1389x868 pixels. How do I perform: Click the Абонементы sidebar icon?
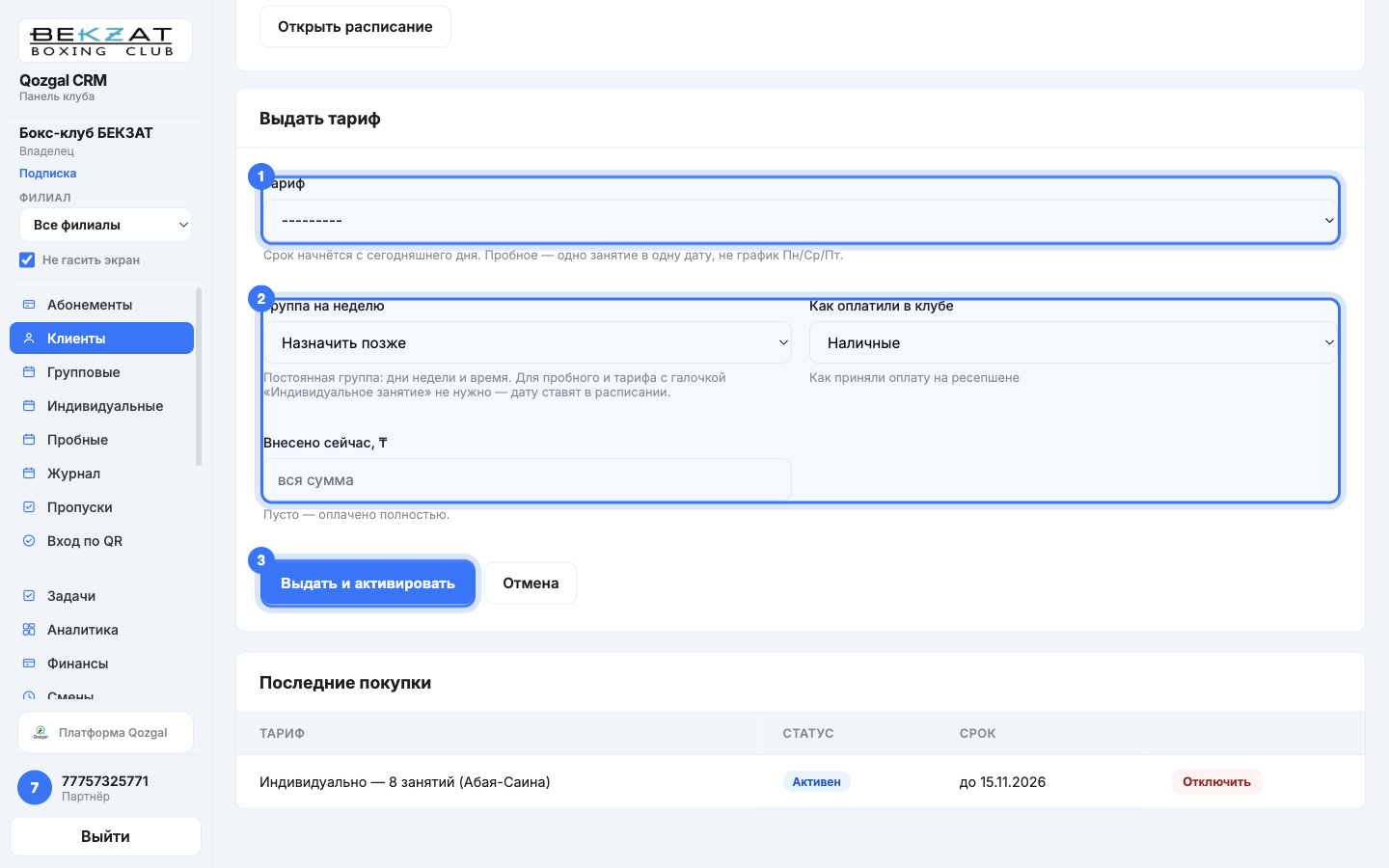29,305
